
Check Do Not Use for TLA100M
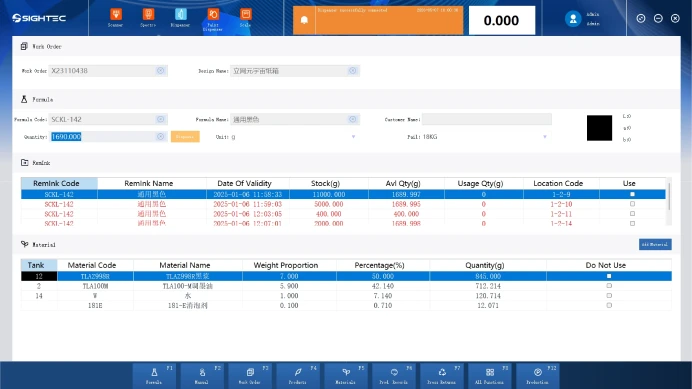(x=609, y=286)
